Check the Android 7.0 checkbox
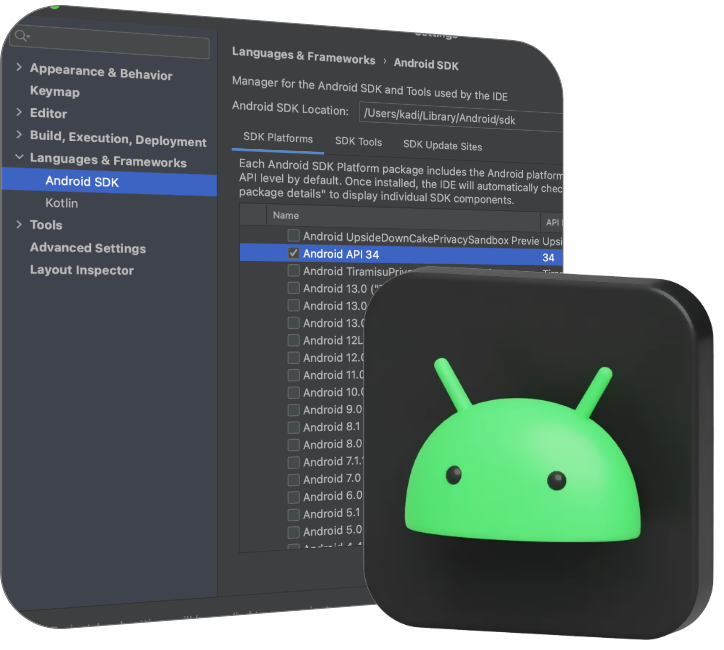Image resolution: width=724 pixels, height=650 pixels. coord(293,480)
